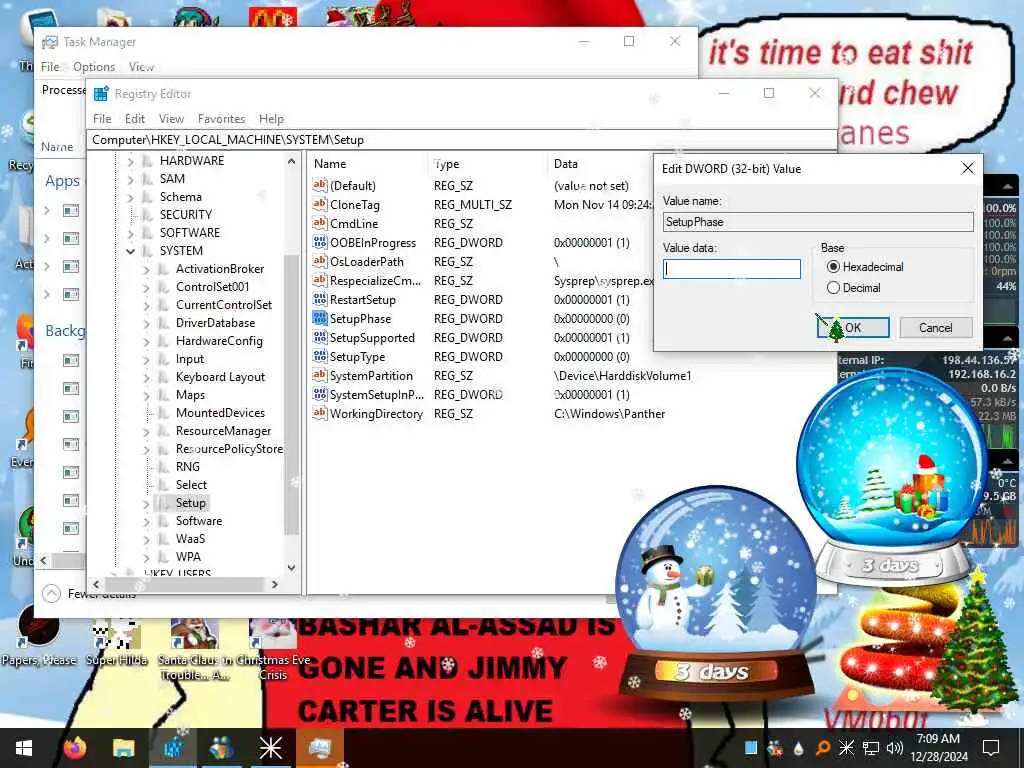
Task: Open Papers, Please desktop shortcut
Action: (x=39, y=635)
